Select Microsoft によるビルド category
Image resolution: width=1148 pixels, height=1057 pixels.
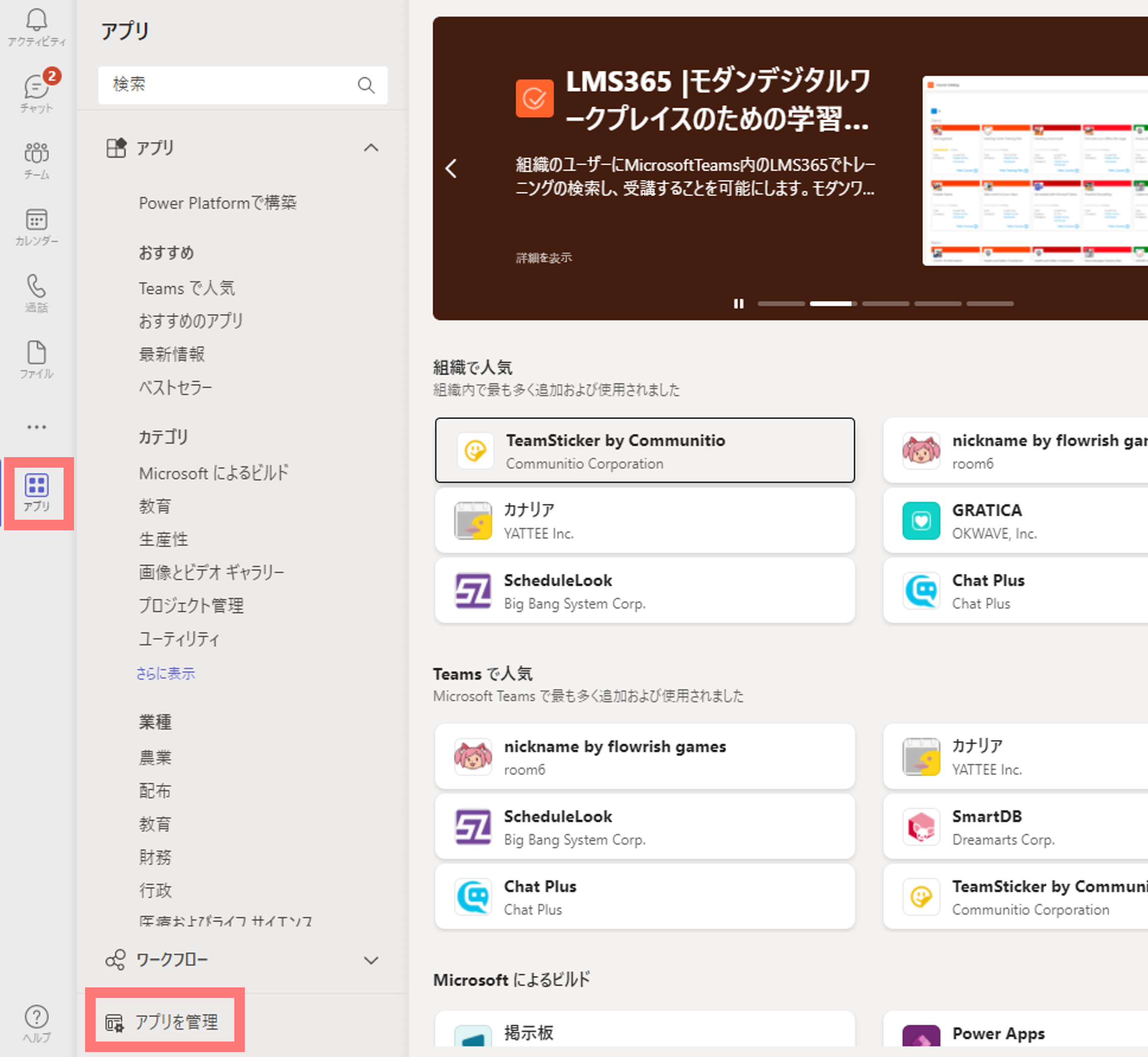tap(214, 473)
